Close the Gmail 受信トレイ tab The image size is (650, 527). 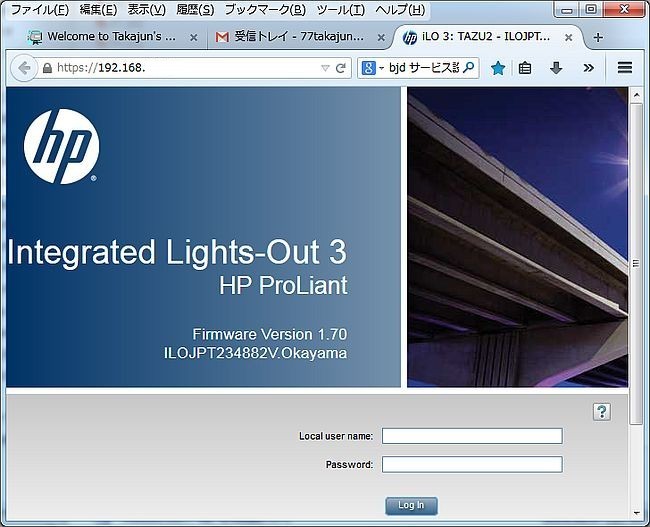click(381, 37)
